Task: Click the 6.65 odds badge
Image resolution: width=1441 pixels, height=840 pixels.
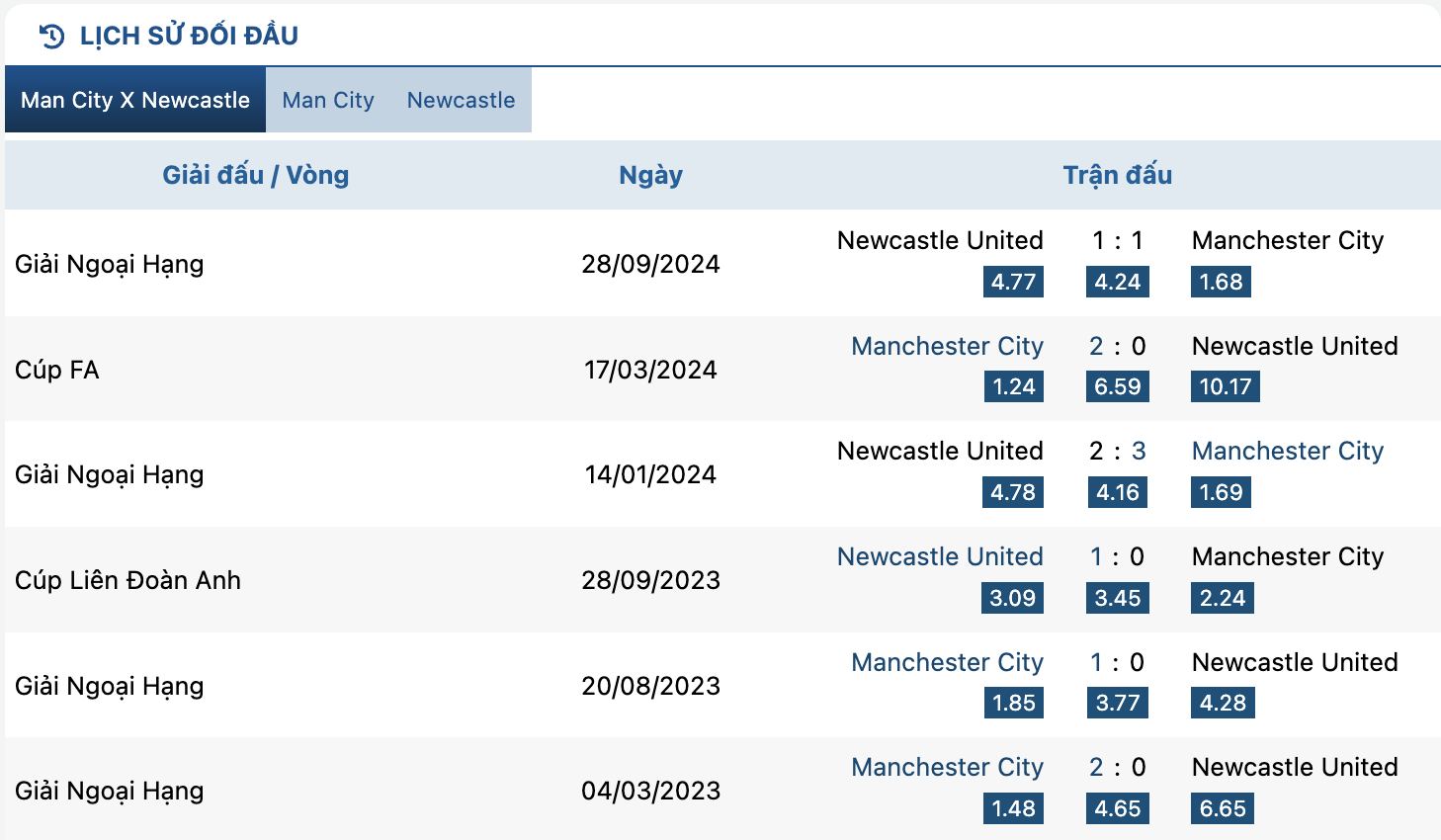Action: pos(1222,808)
